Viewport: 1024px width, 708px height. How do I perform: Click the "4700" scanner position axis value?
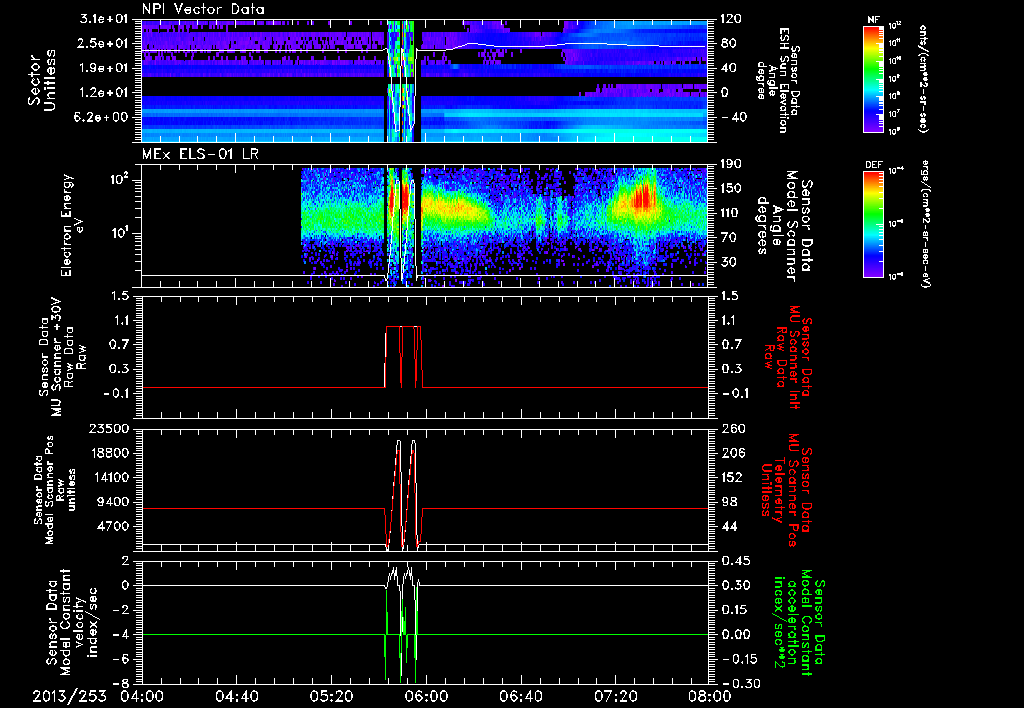[x=114, y=526]
